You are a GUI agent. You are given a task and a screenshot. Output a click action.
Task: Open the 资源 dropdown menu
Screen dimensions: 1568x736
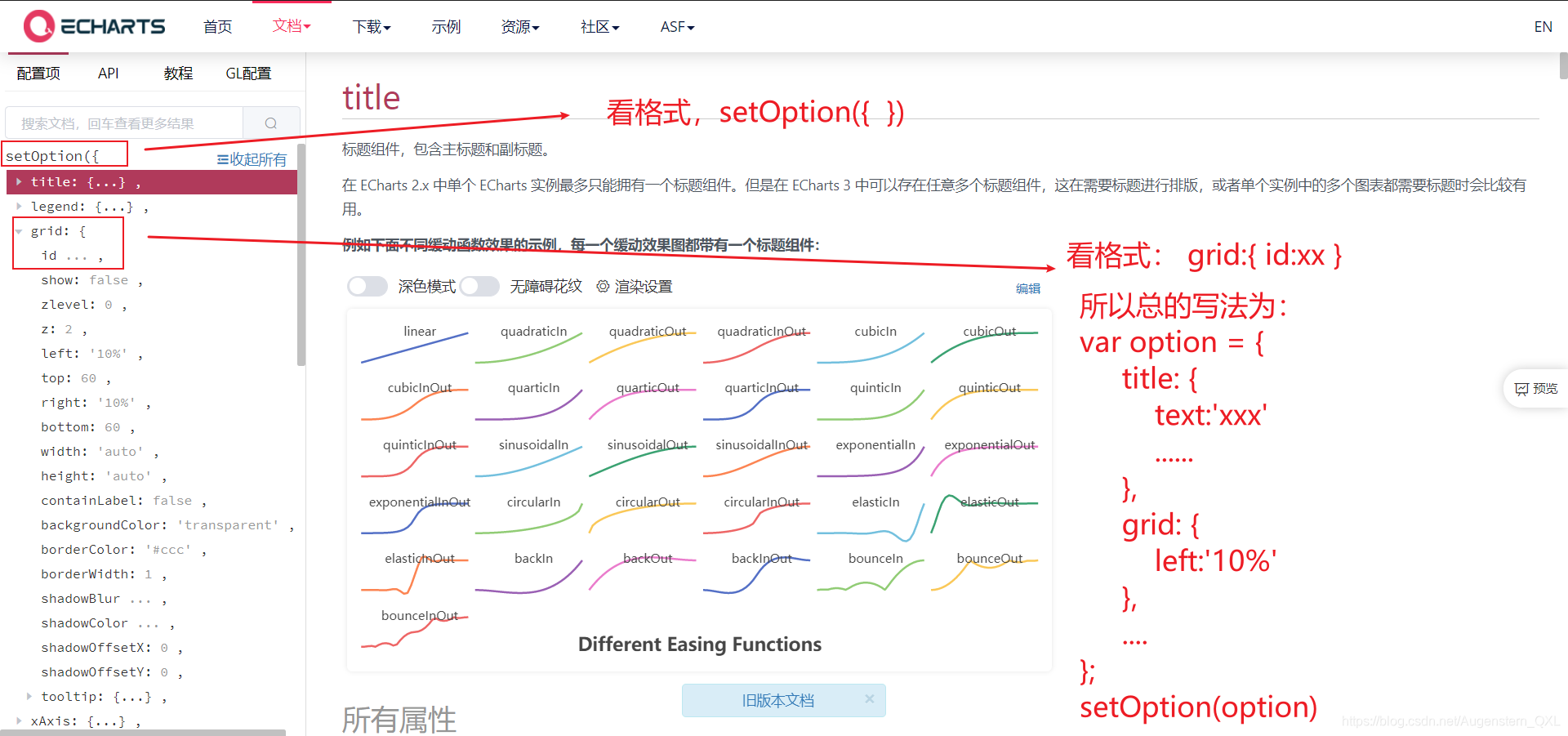[x=520, y=27]
